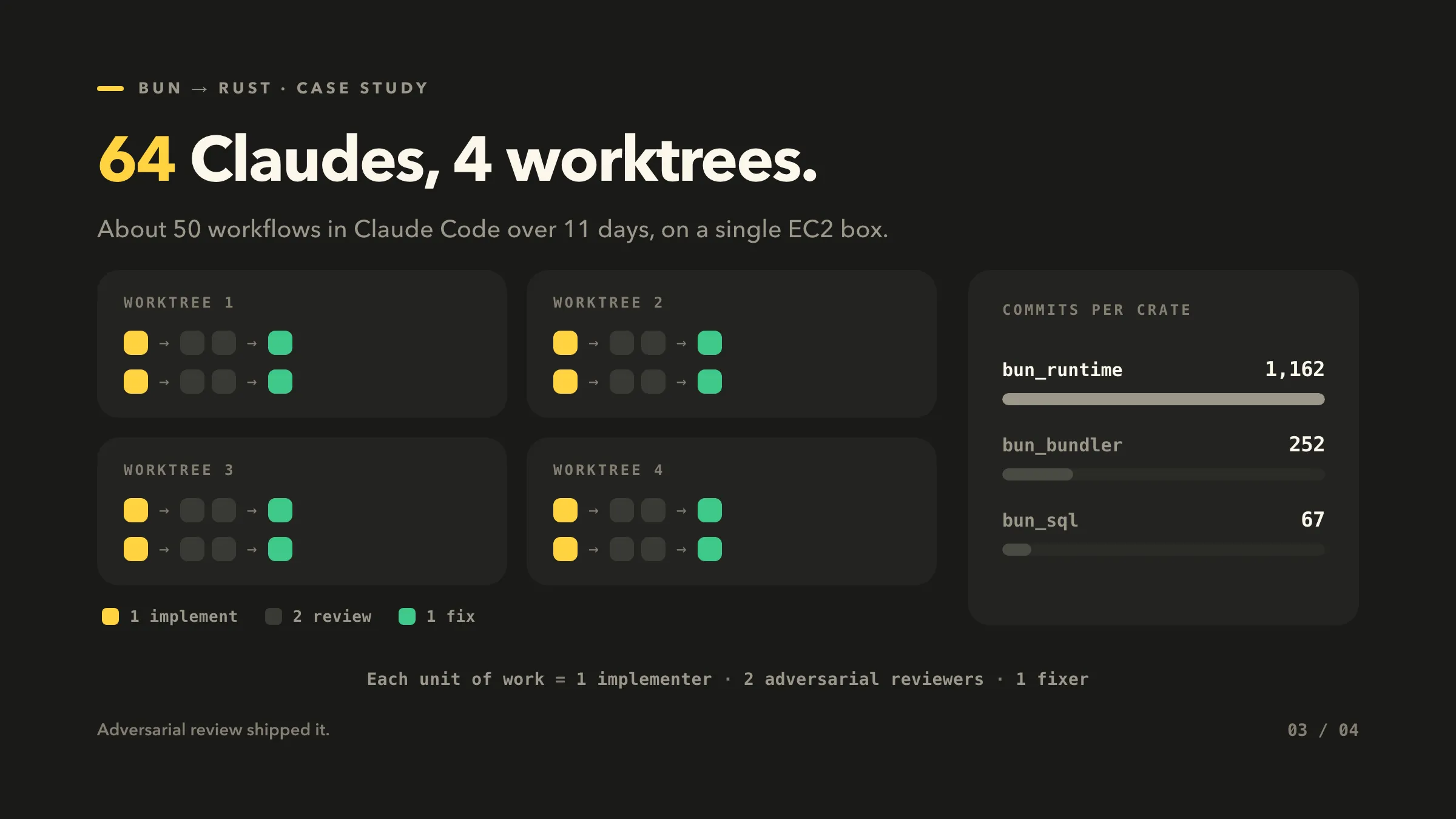Image resolution: width=1456 pixels, height=819 pixels.
Task: Click the "About 50 workflows" subtitle line
Action: (493, 230)
